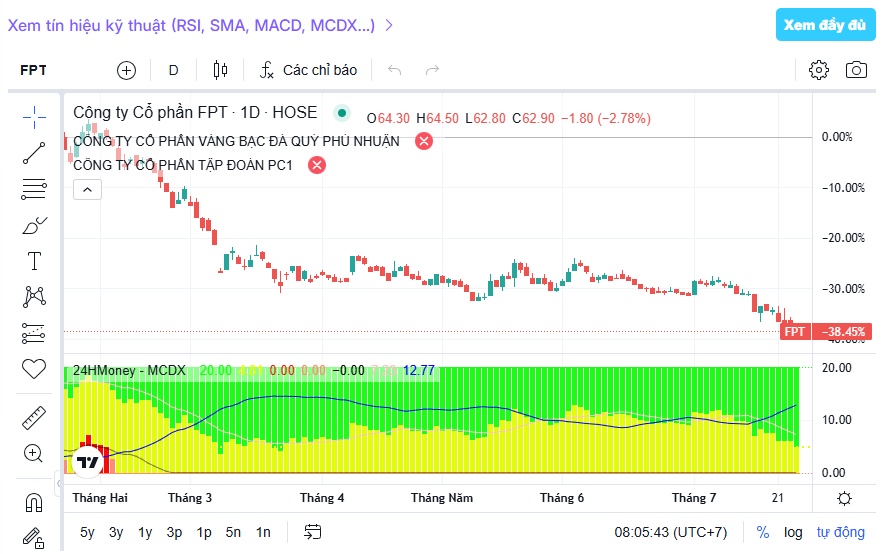
Task: Add chart to favorites heart icon
Action: pos(34,369)
